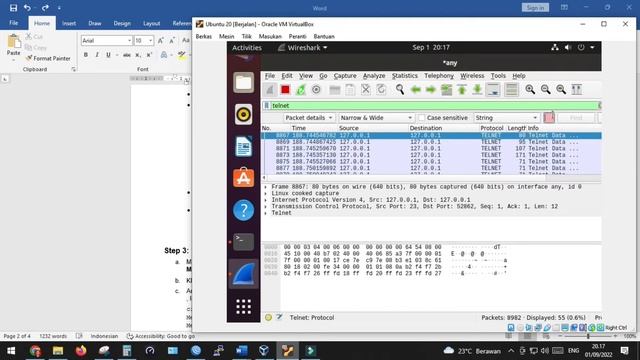Click the Resize Columns toolbar icon
The image size is (640, 360).
576,89
